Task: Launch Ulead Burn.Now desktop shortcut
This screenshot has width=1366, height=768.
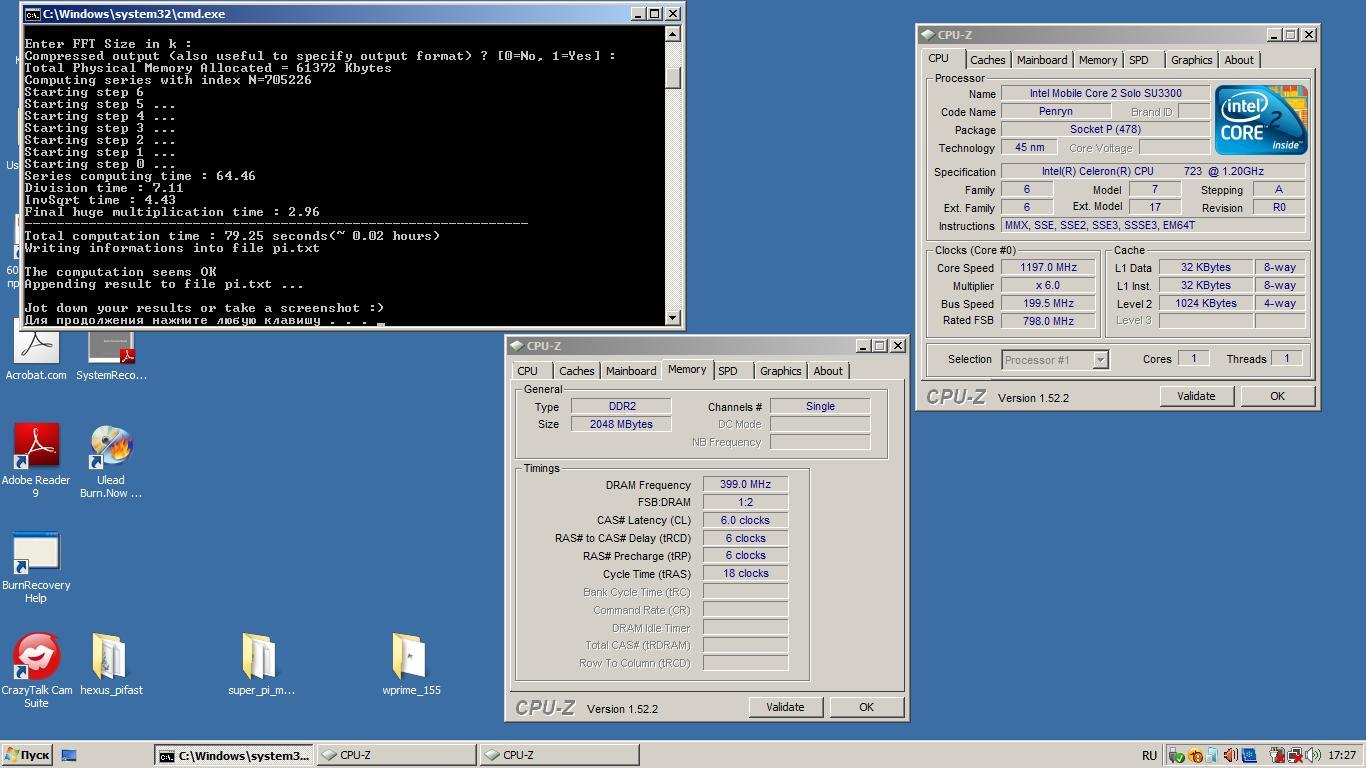Action: point(111,460)
